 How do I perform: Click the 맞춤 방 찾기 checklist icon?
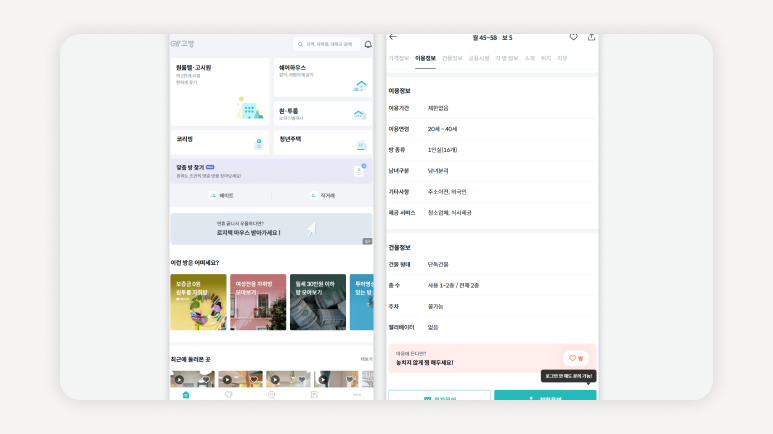point(359,171)
